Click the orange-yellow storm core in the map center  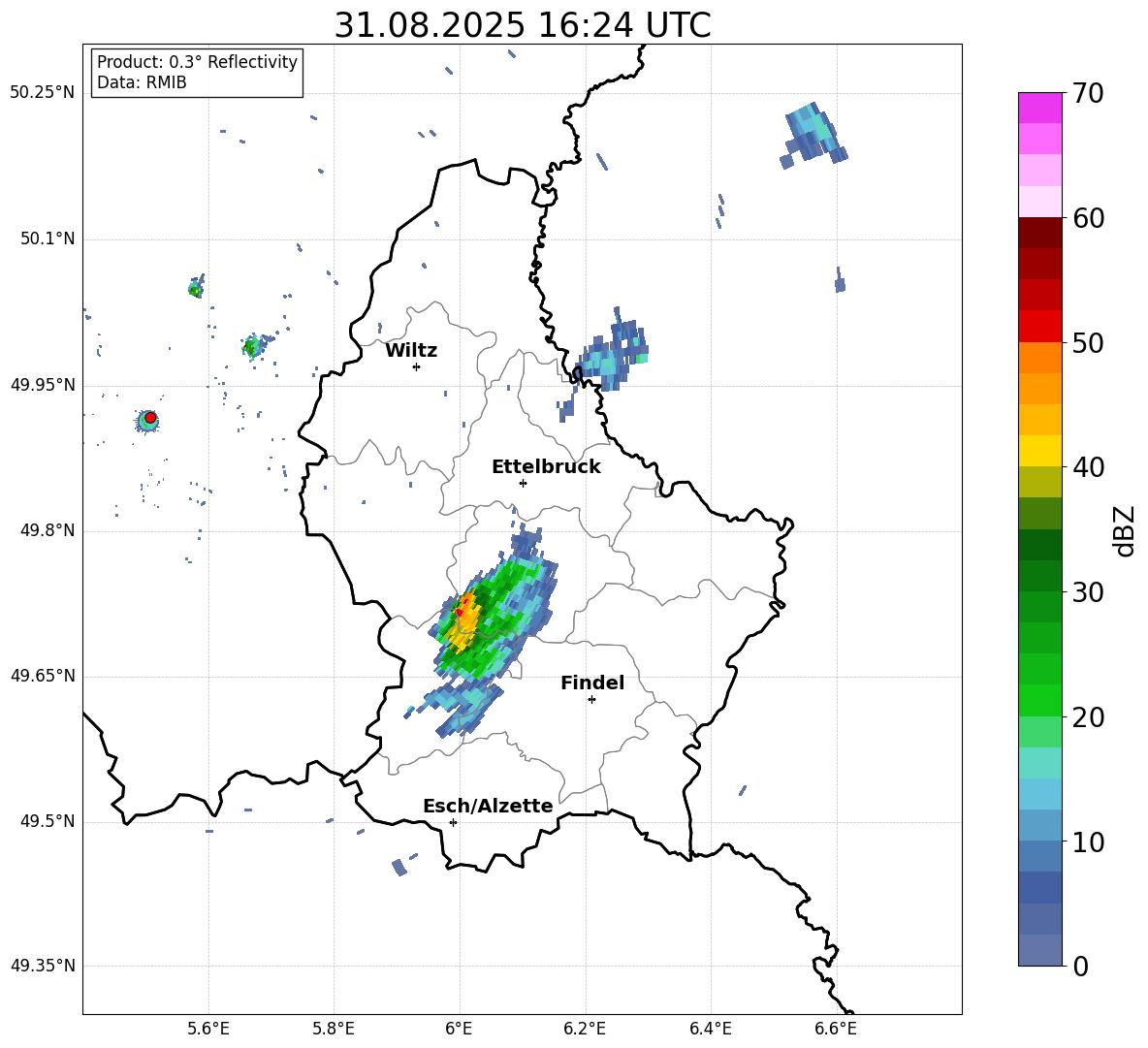462,620
